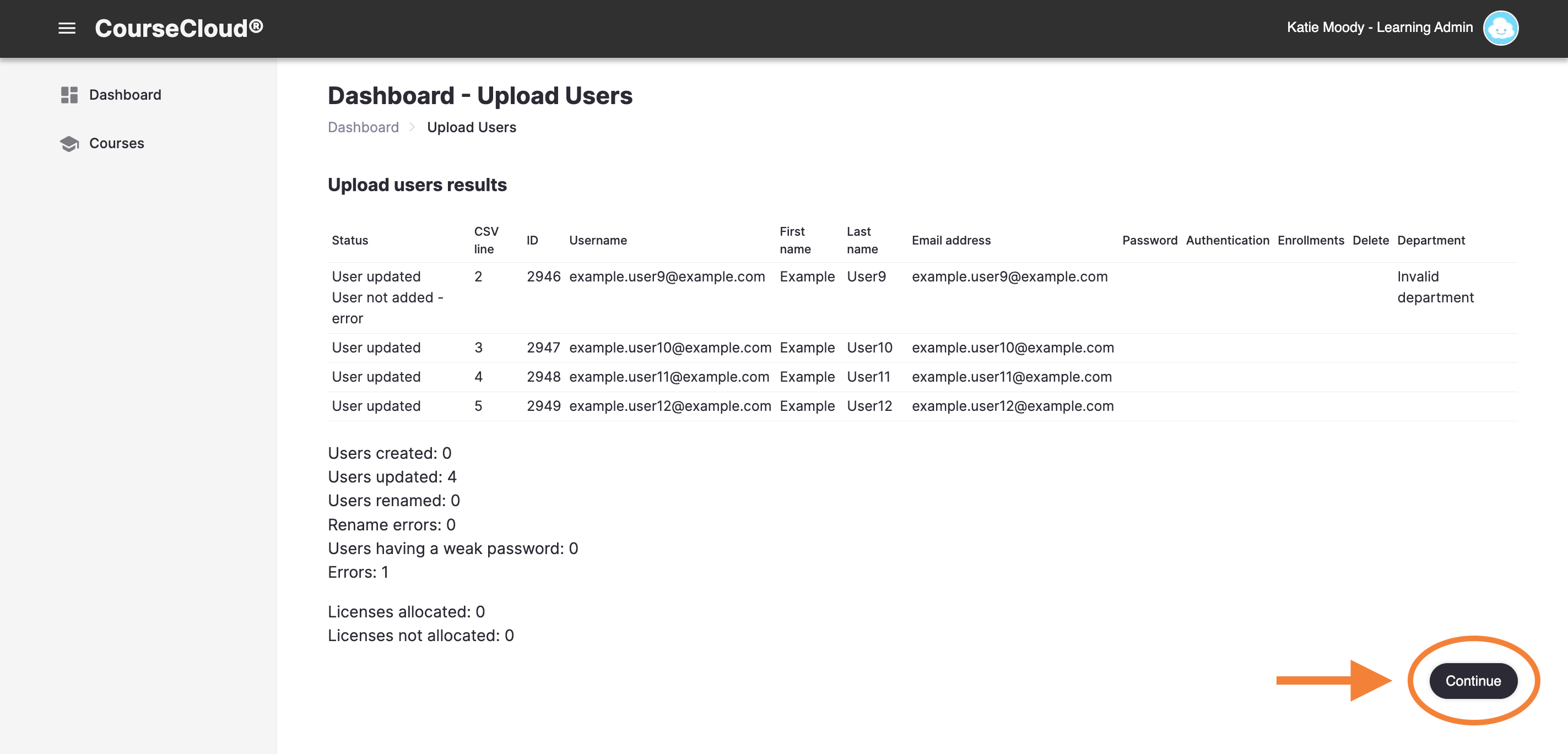Click ID 2947 cell

tap(543, 348)
